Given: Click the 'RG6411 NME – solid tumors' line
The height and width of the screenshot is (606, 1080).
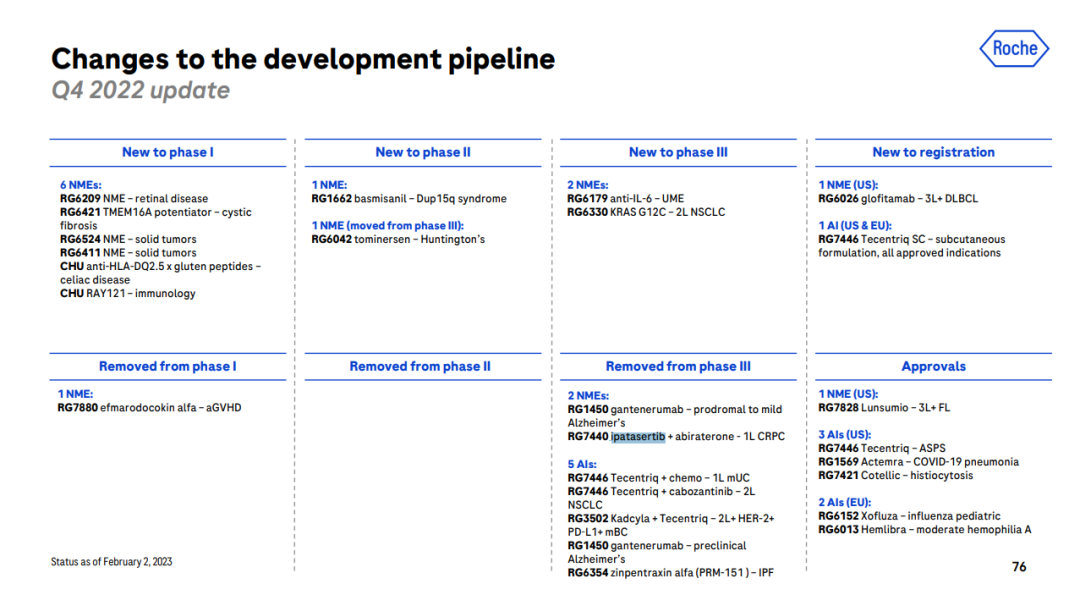Looking at the screenshot, I should pyautogui.click(x=128, y=253).
